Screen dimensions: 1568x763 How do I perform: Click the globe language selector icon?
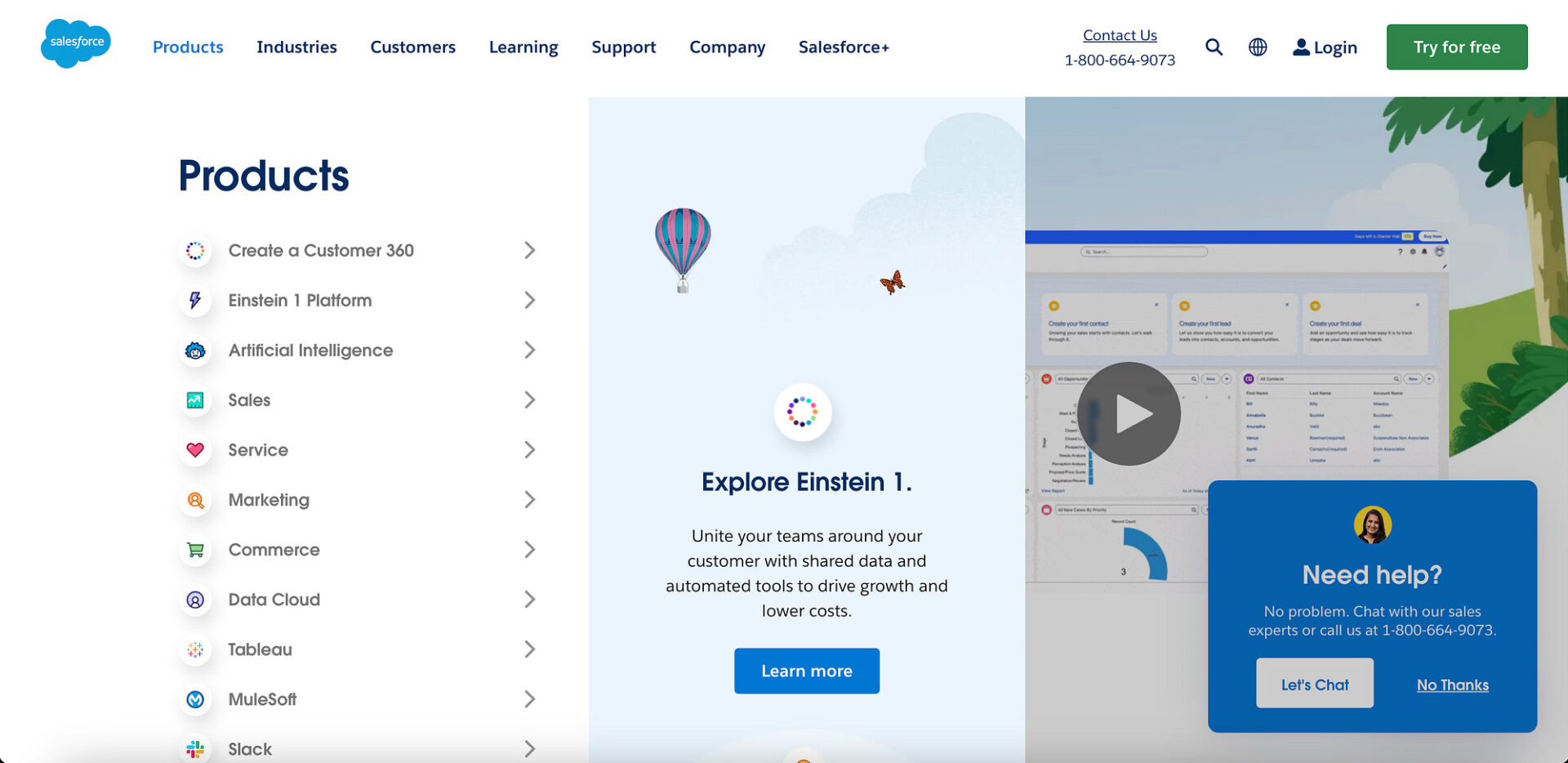[x=1258, y=47]
